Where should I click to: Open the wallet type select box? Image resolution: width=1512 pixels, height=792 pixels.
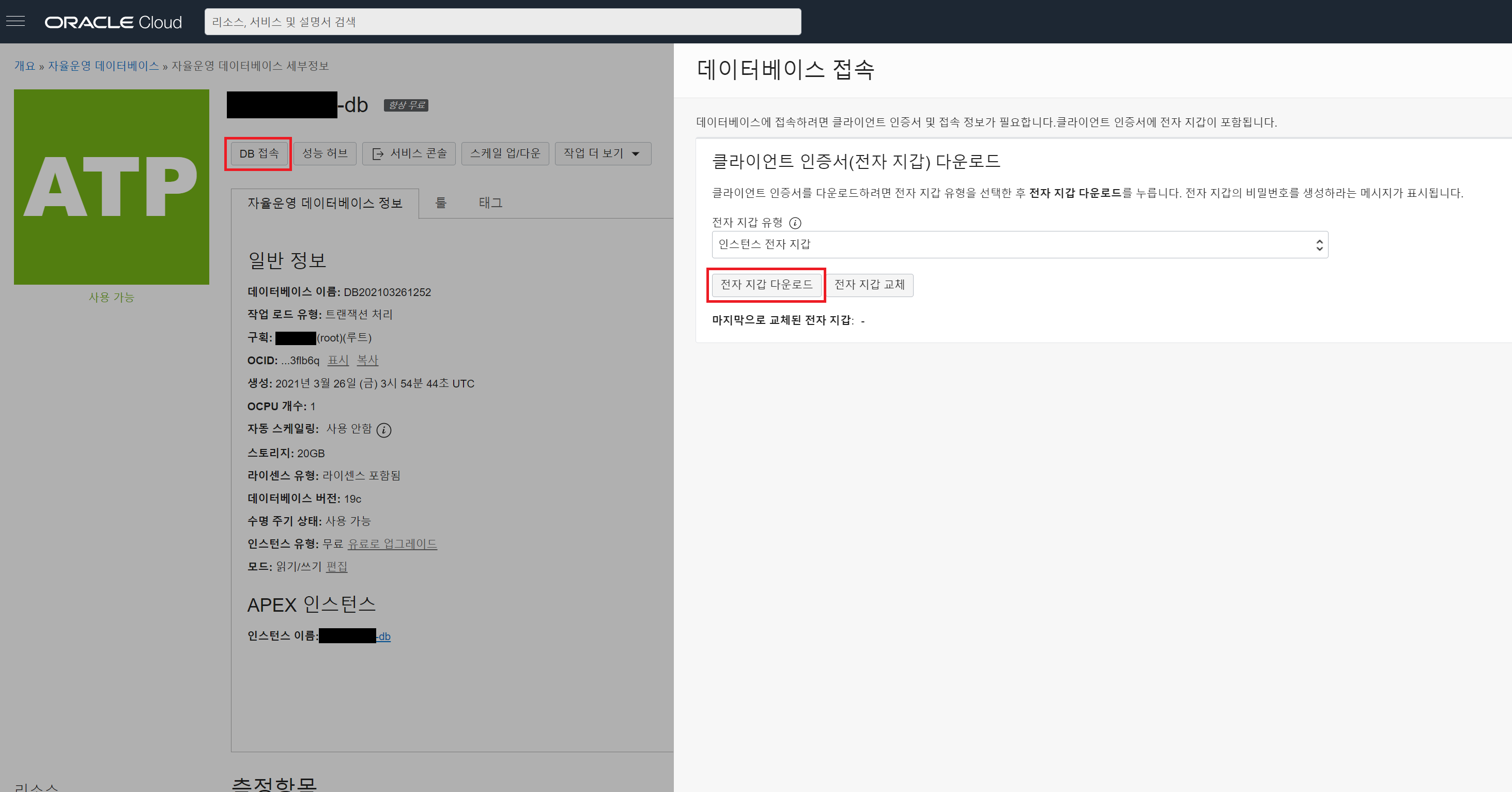[x=1019, y=245]
